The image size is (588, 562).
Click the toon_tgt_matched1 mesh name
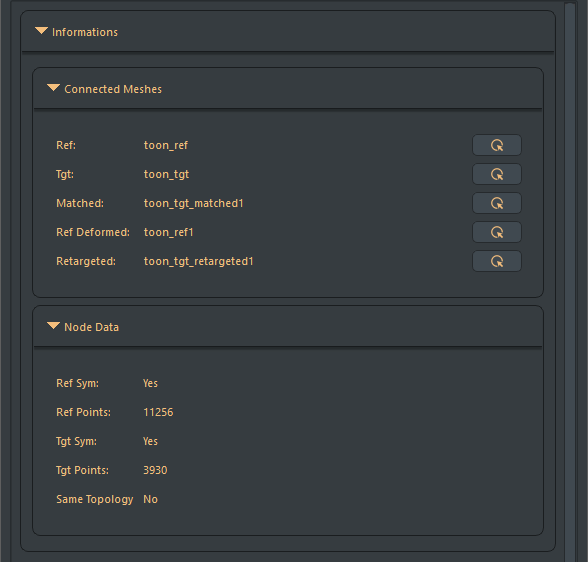pyautogui.click(x=194, y=204)
